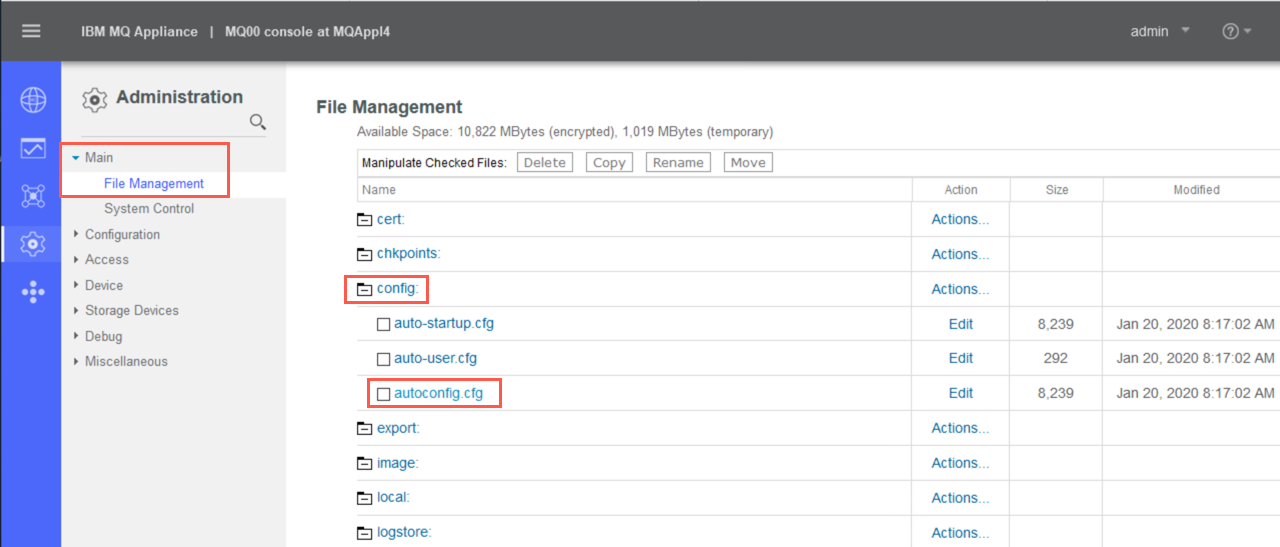Open Actions... for the local: folder
This screenshot has width=1280, height=547.
point(960,498)
